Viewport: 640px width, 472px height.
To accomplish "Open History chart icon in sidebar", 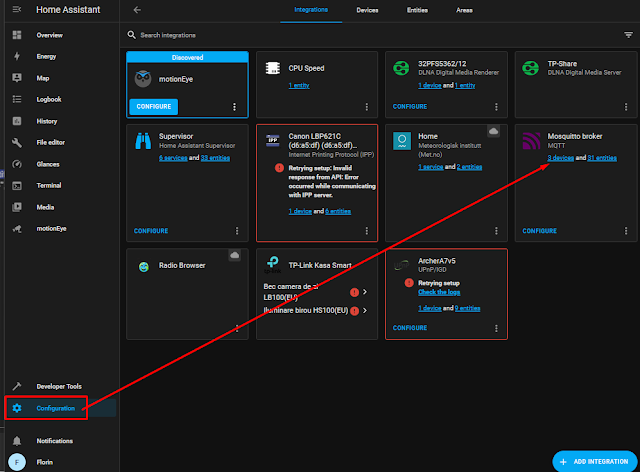I will [x=17, y=121].
